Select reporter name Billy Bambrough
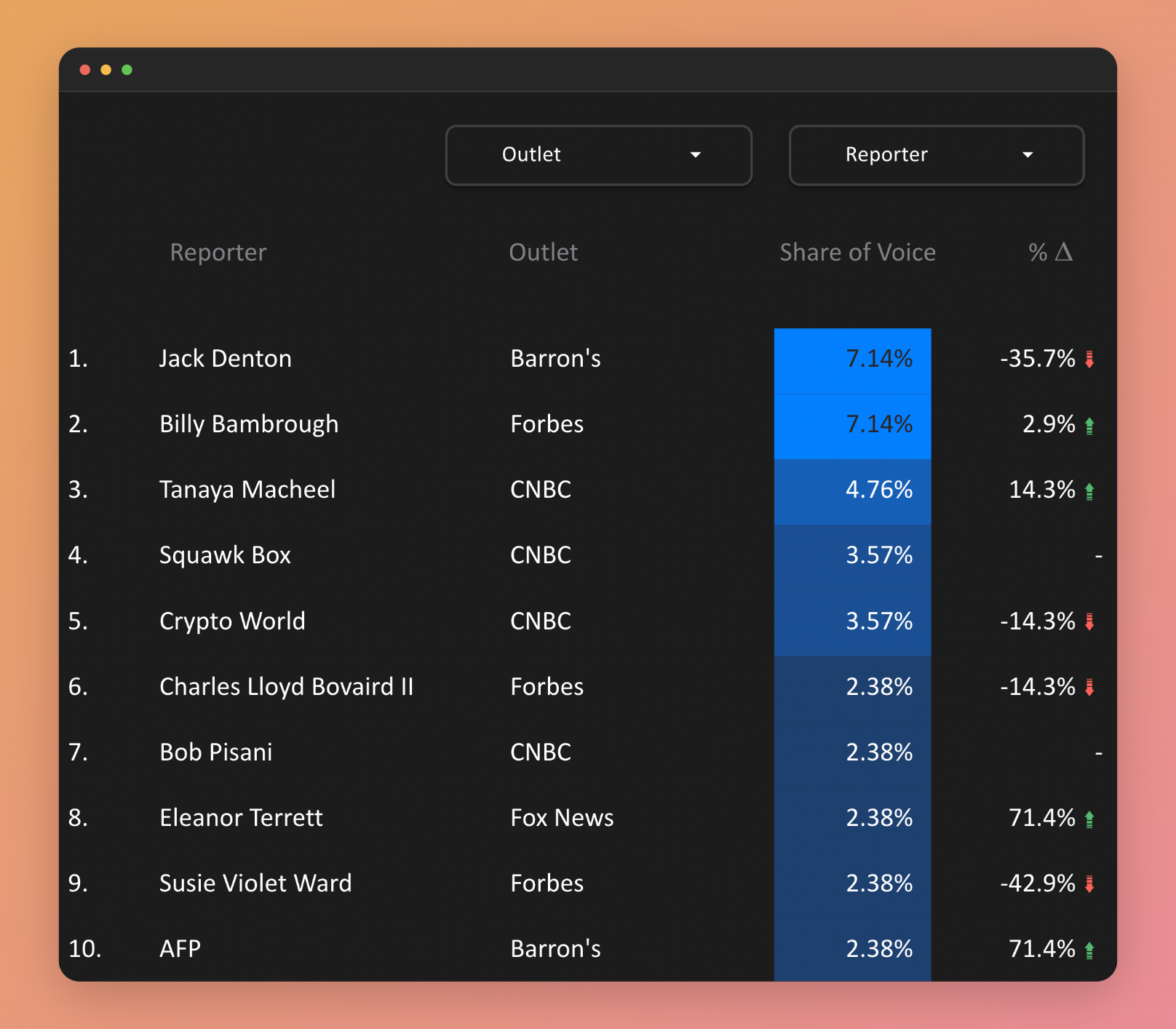The height and width of the screenshot is (1029, 1176). tap(249, 424)
